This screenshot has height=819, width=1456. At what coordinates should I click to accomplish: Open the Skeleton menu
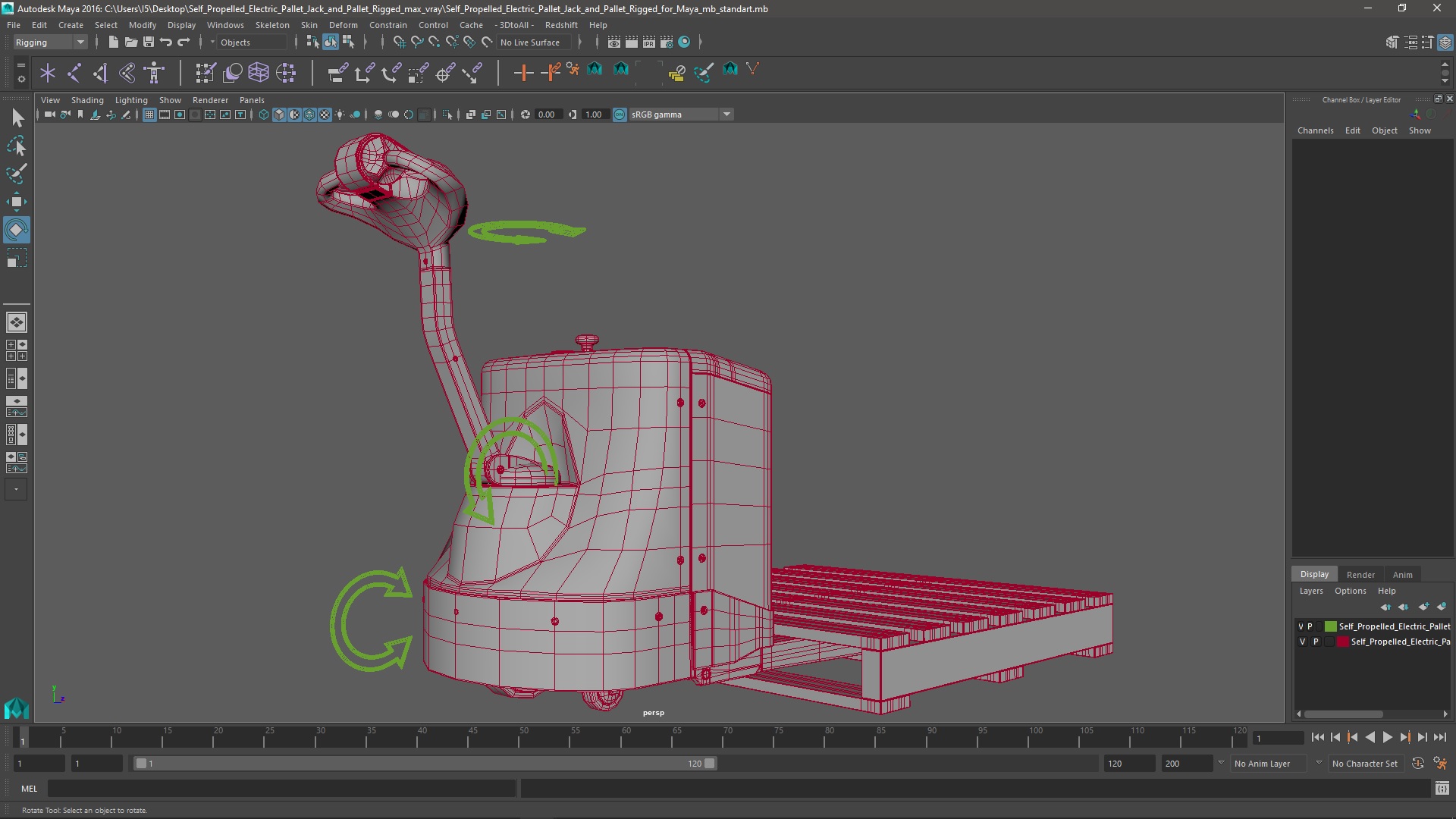pyautogui.click(x=272, y=25)
